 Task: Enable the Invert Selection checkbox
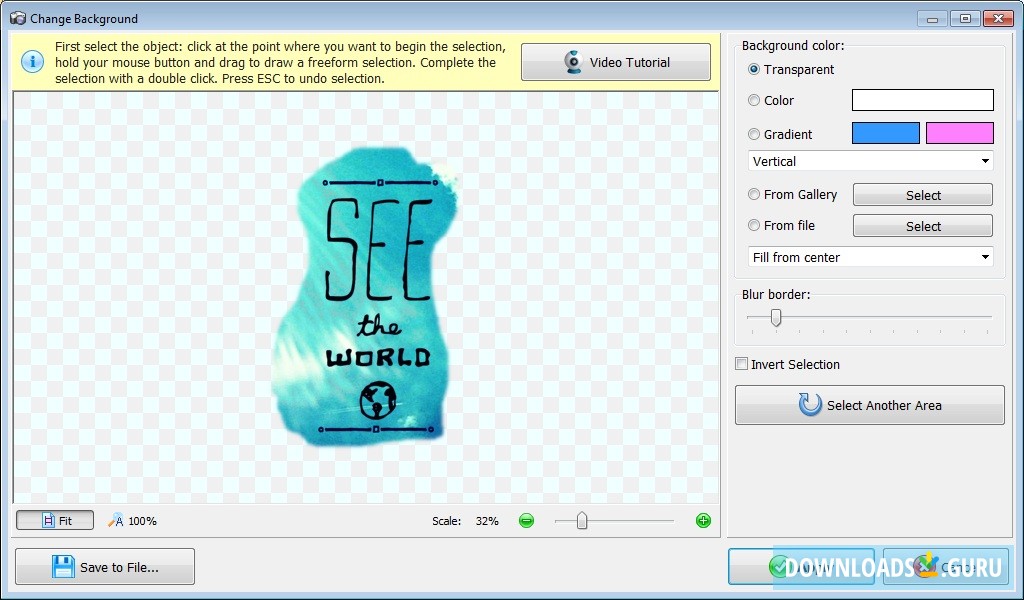[742, 365]
